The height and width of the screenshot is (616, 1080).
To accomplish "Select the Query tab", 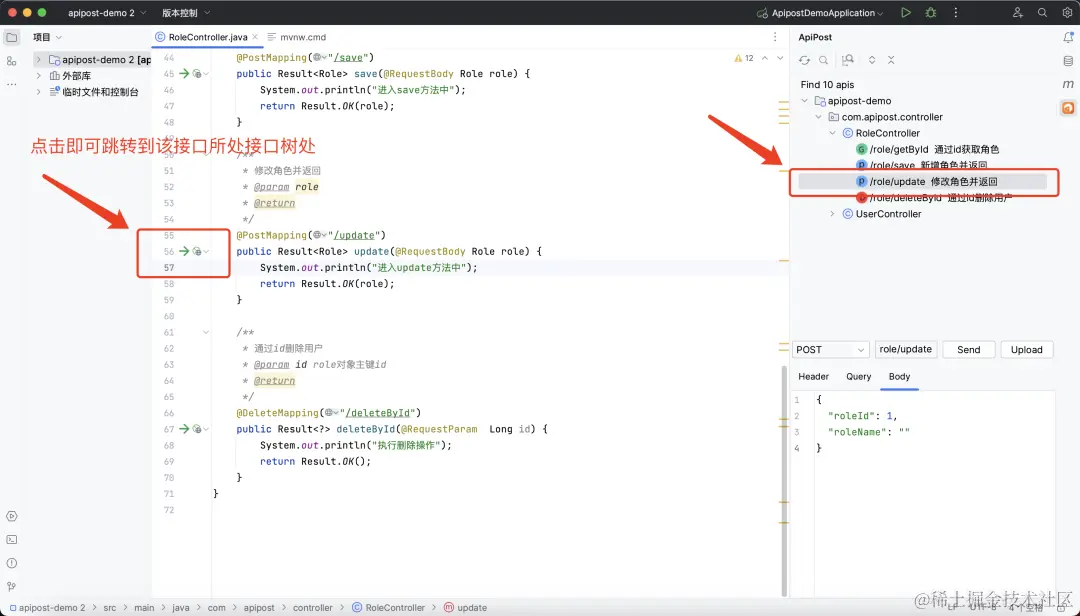I will [x=858, y=376].
